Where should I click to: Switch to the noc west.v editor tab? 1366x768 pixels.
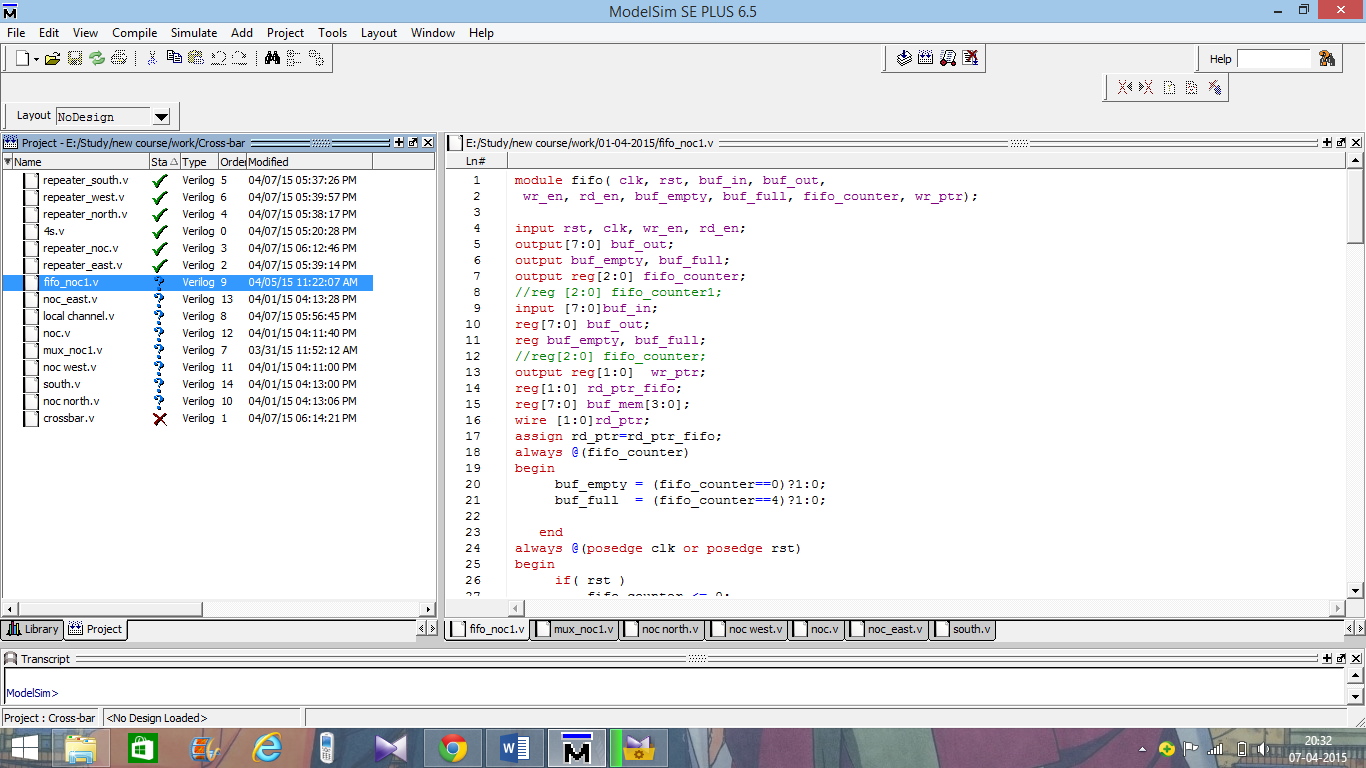747,629
